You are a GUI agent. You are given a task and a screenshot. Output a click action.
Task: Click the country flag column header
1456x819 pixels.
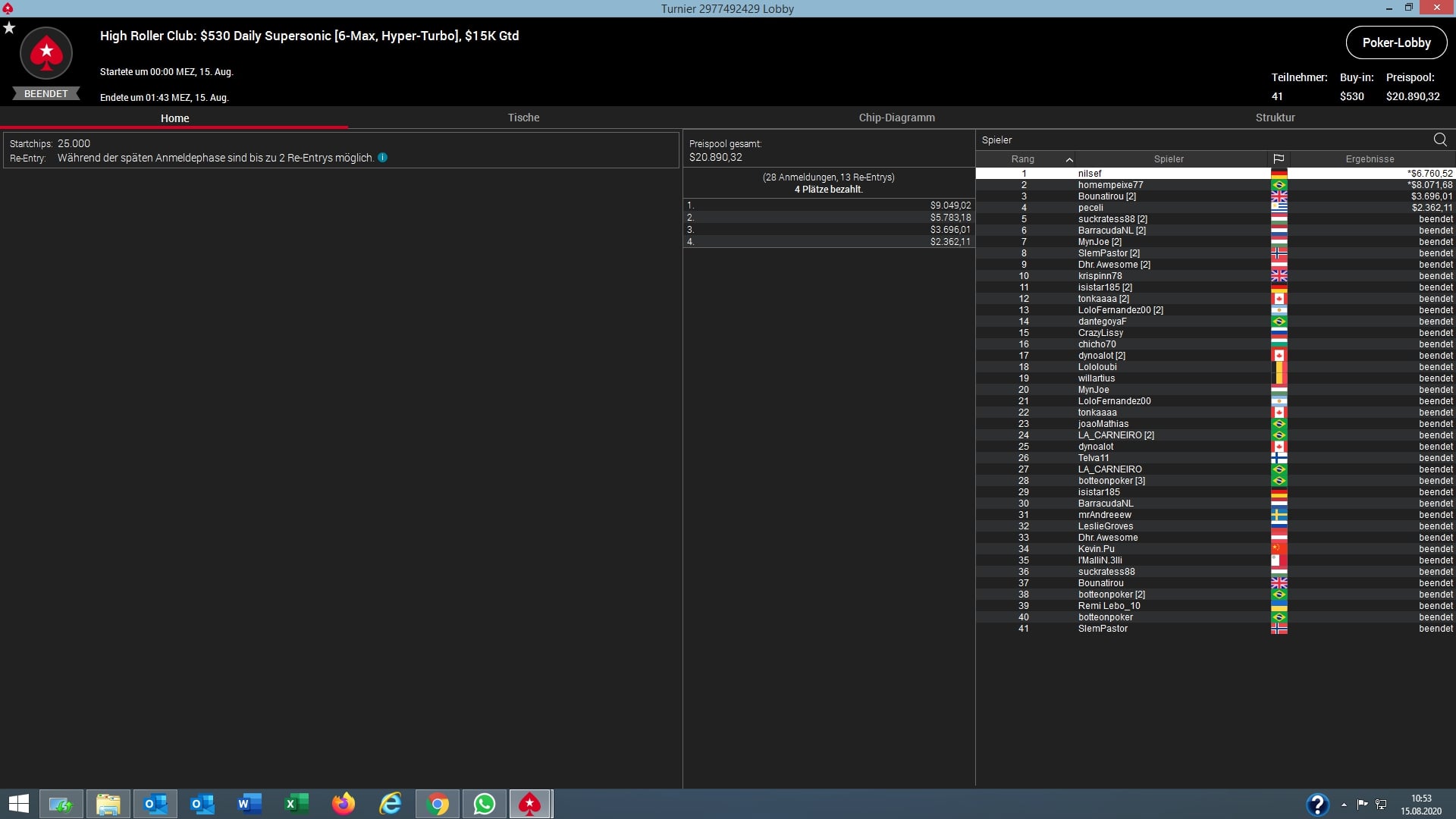1279,159
